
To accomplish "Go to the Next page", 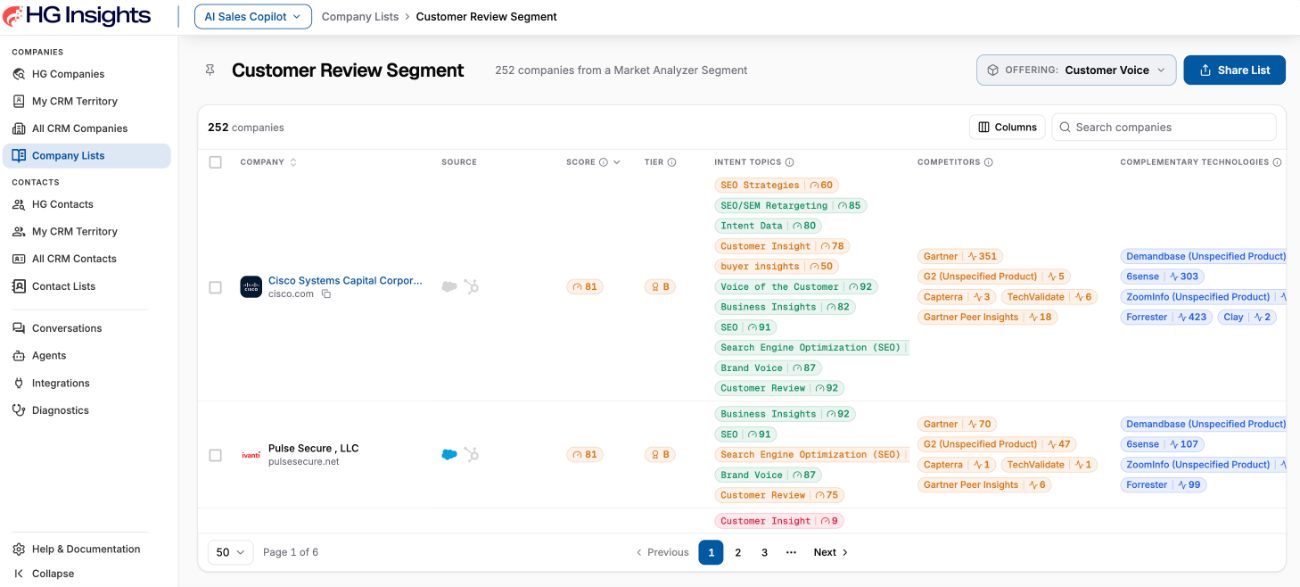I will 830,552.
